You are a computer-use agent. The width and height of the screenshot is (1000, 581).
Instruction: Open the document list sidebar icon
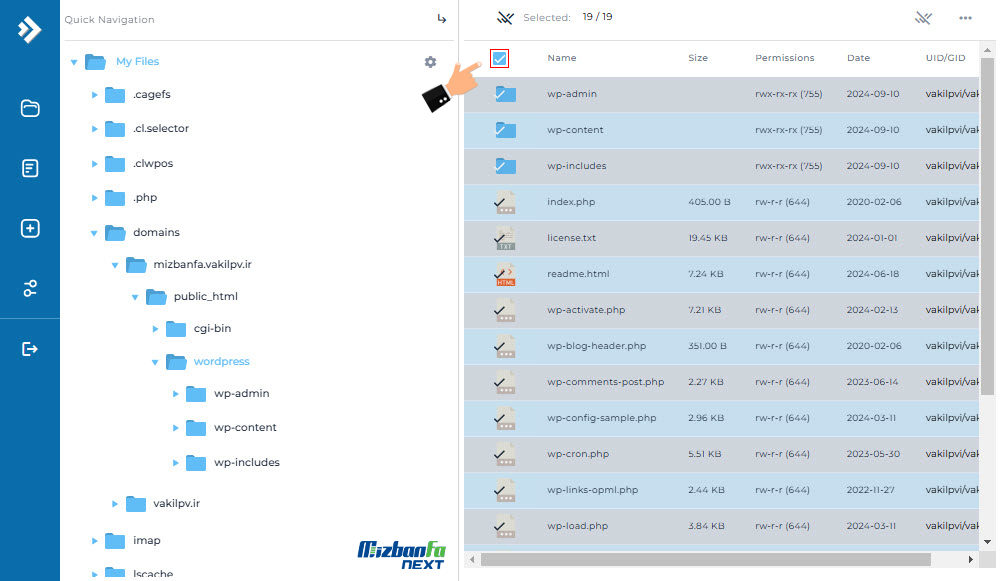pyautogui.click(x=30, y=168)
